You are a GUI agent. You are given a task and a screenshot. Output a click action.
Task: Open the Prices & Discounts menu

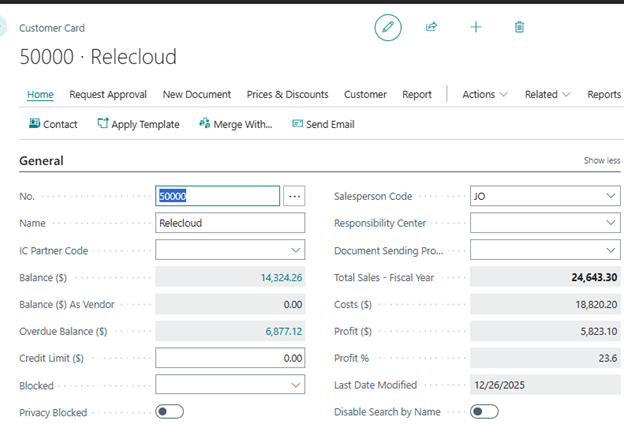pyautogui.click(x=287, y=95)
